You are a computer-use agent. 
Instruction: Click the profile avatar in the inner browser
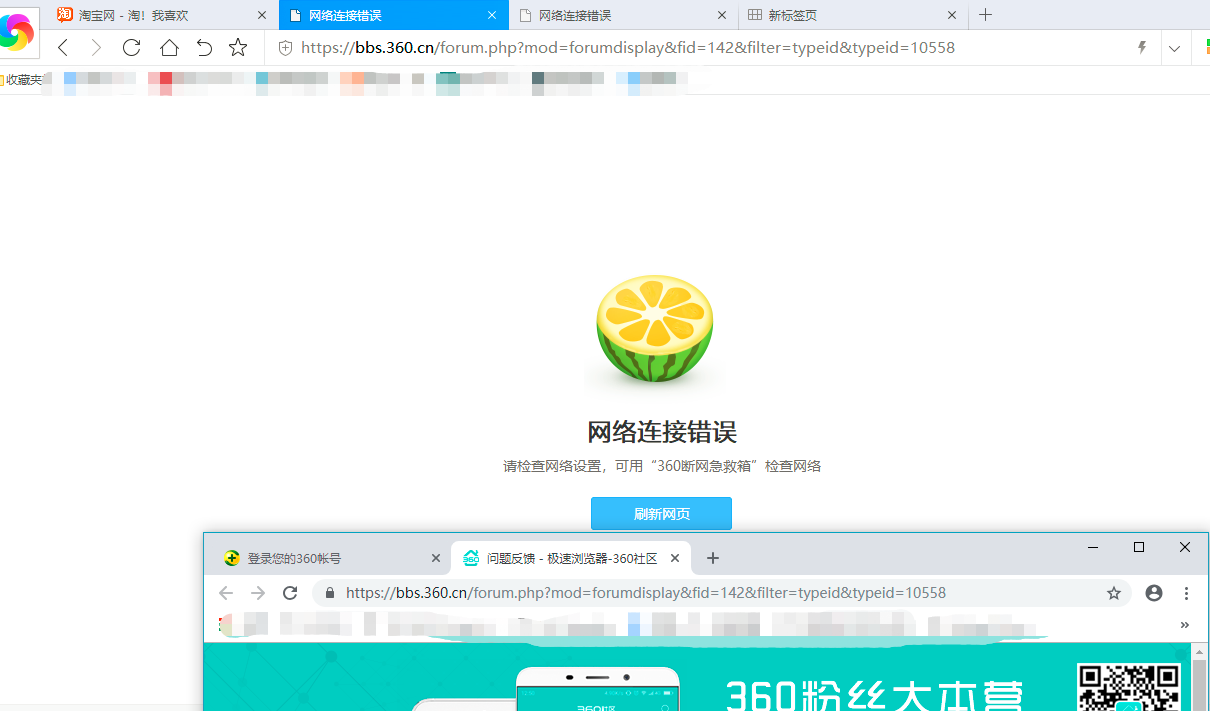(1154, 592)
